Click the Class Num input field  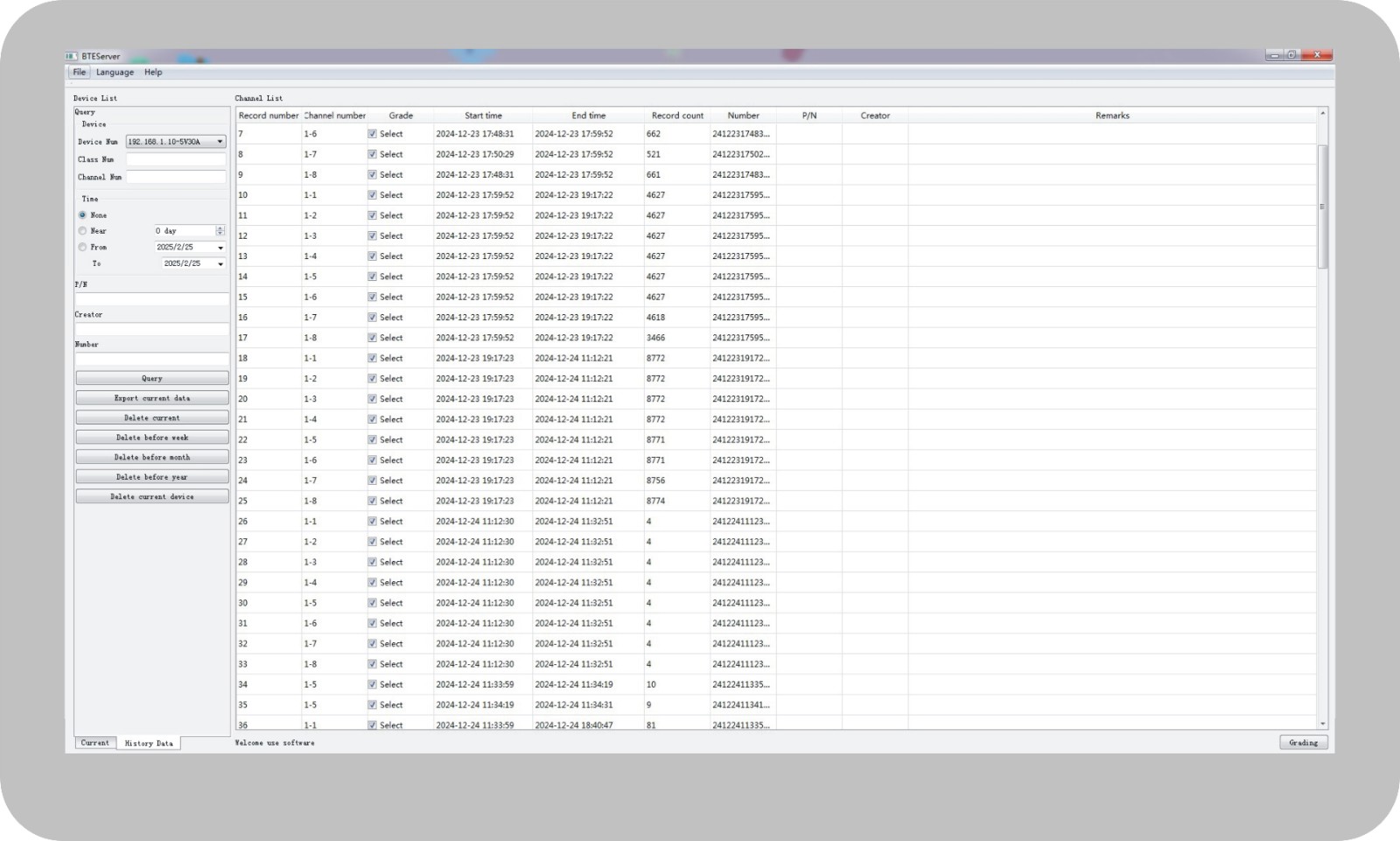click(176, 159)
